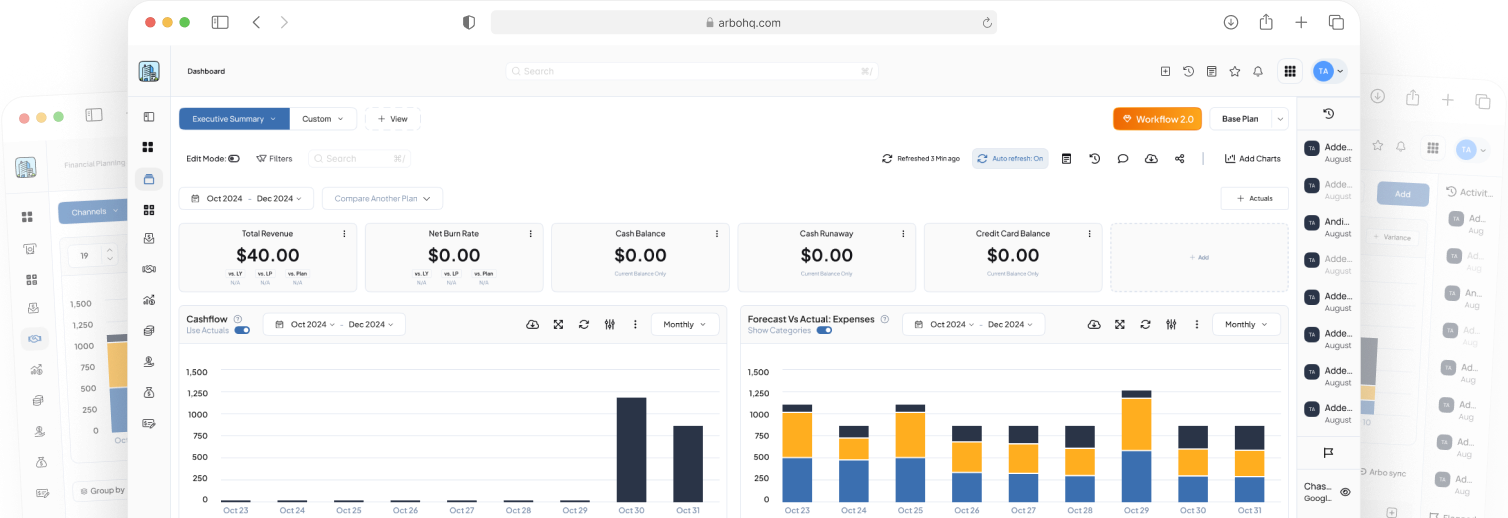Viewport: 1508px width, 518px height.
Task: Click the Safari address bar arbohq.com
Action: [x=743, y=22]
